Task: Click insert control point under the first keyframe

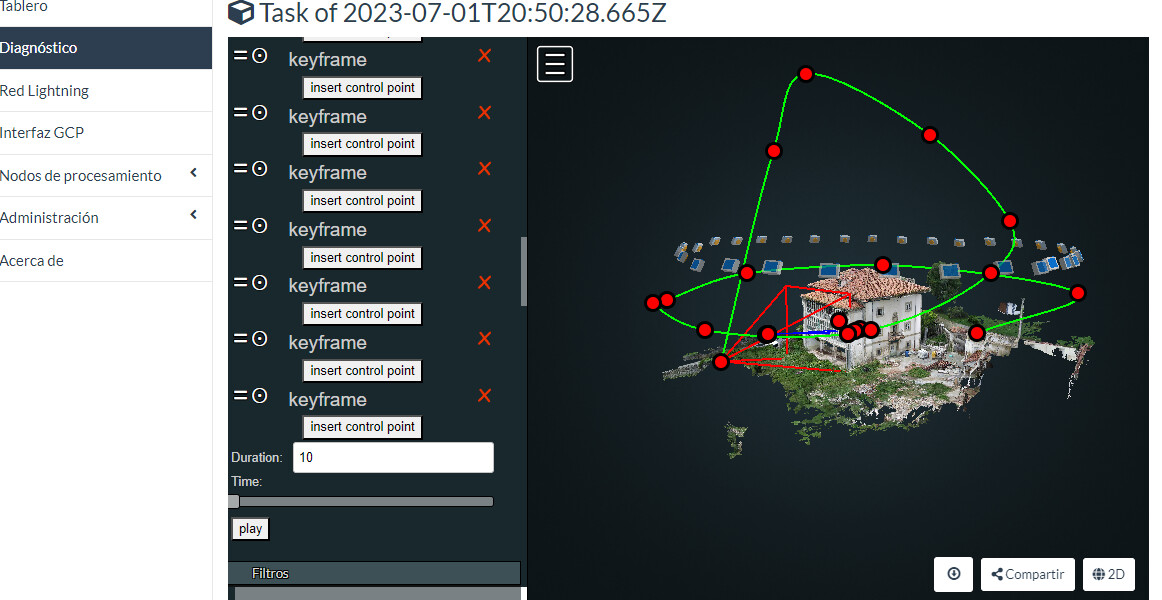Action: (x=362, y=87)
